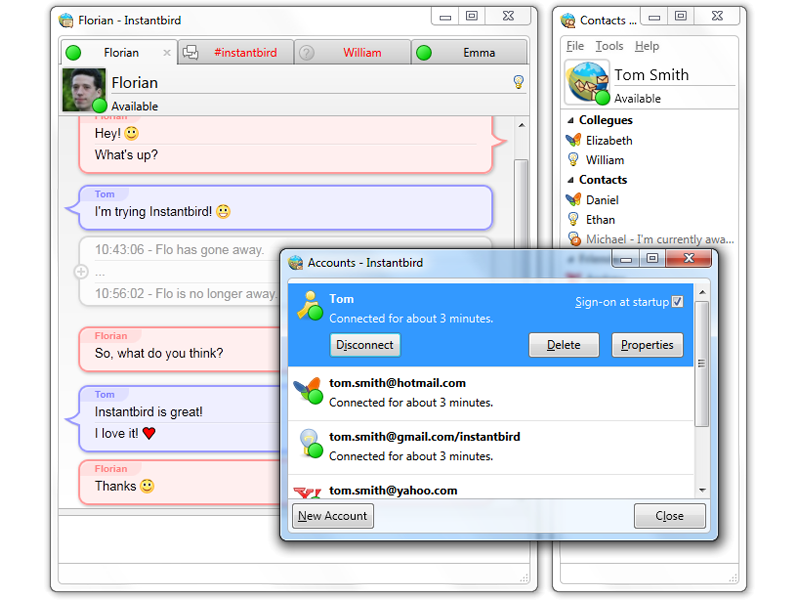Toggle the Sign-on at startup checkbox
The height and width of the screenshot is (600, 800).
tap(677, 301)
